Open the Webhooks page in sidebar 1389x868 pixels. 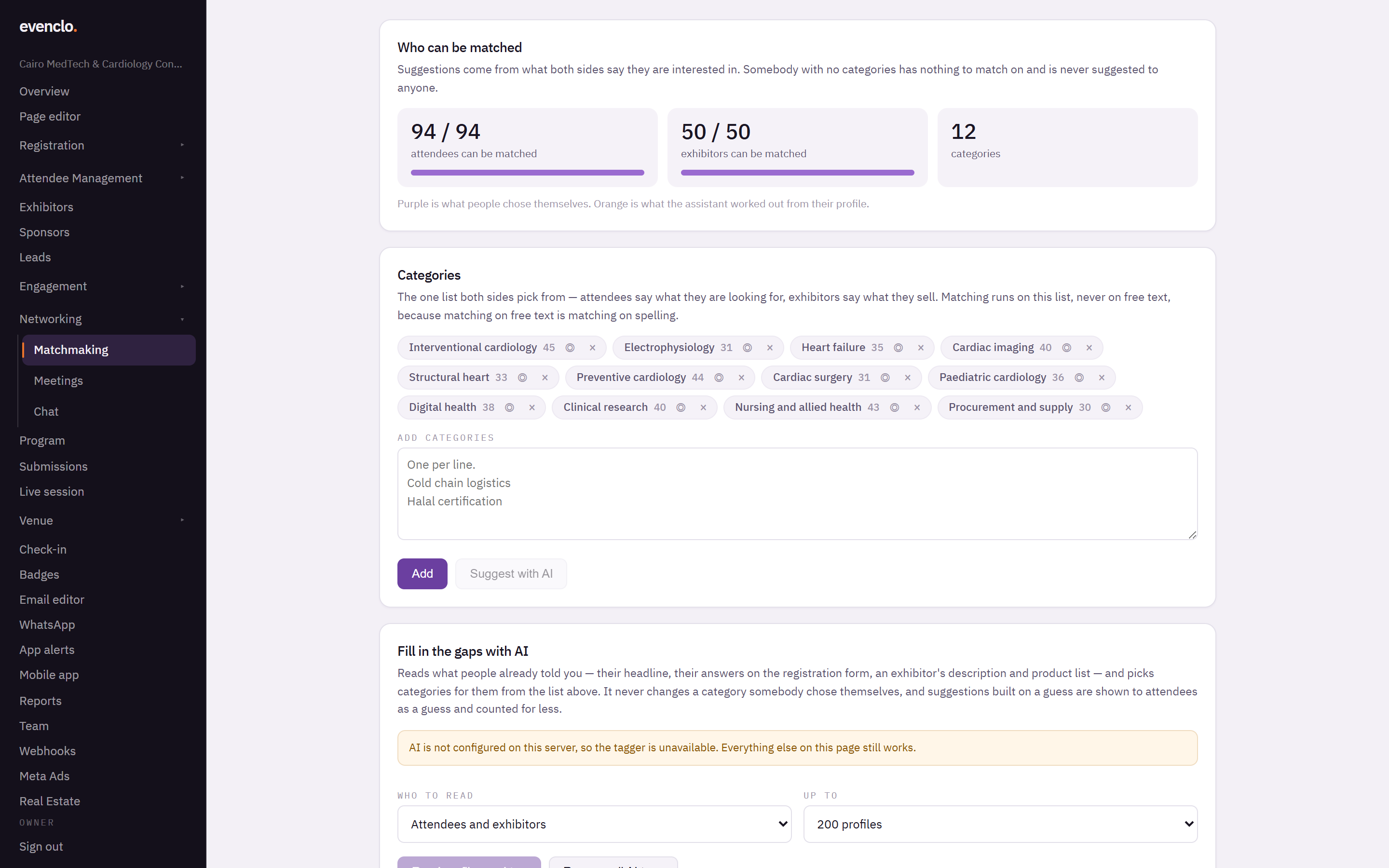47,751
